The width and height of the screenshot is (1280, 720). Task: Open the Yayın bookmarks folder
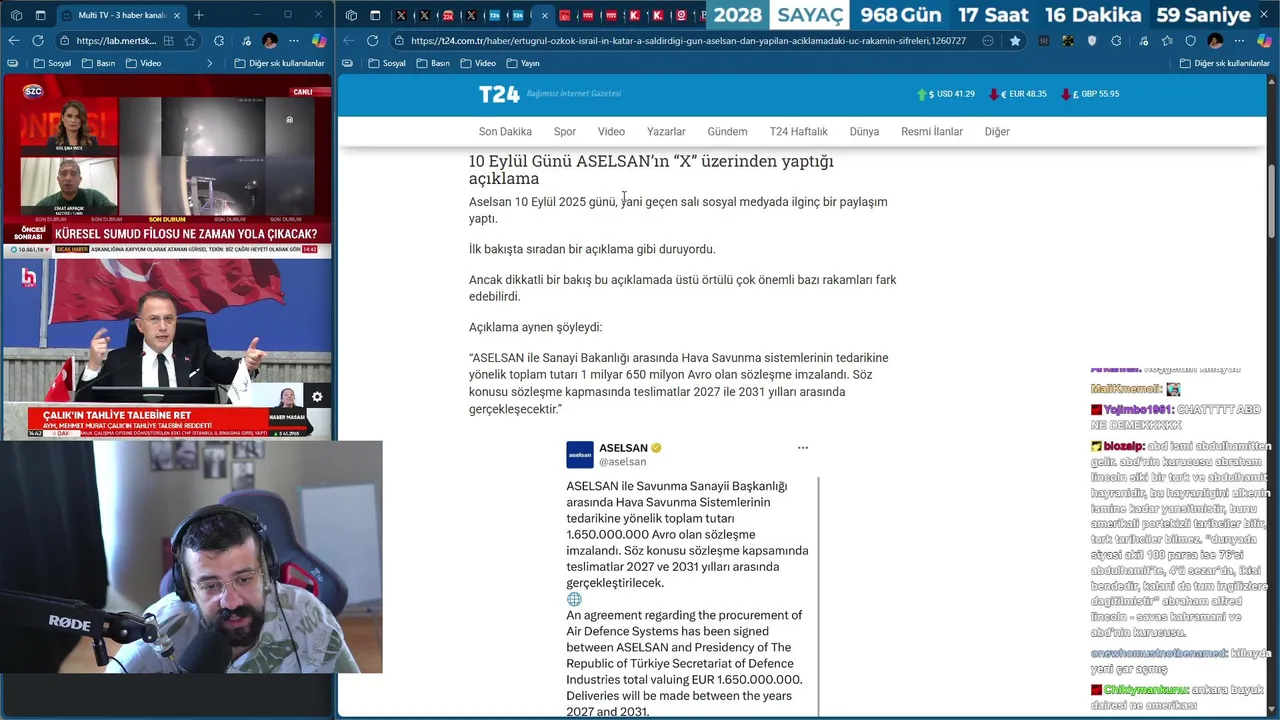[x=523, y=63]
